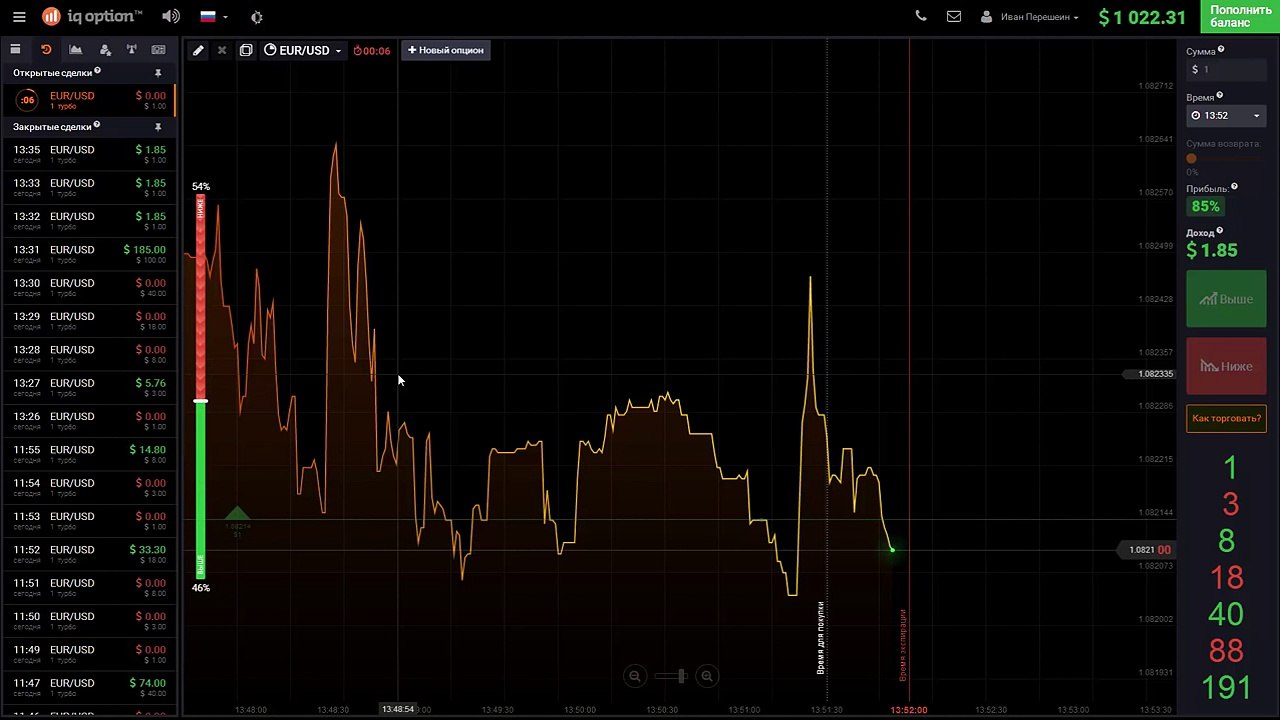Switch to the trade history tab

point(46,49)
